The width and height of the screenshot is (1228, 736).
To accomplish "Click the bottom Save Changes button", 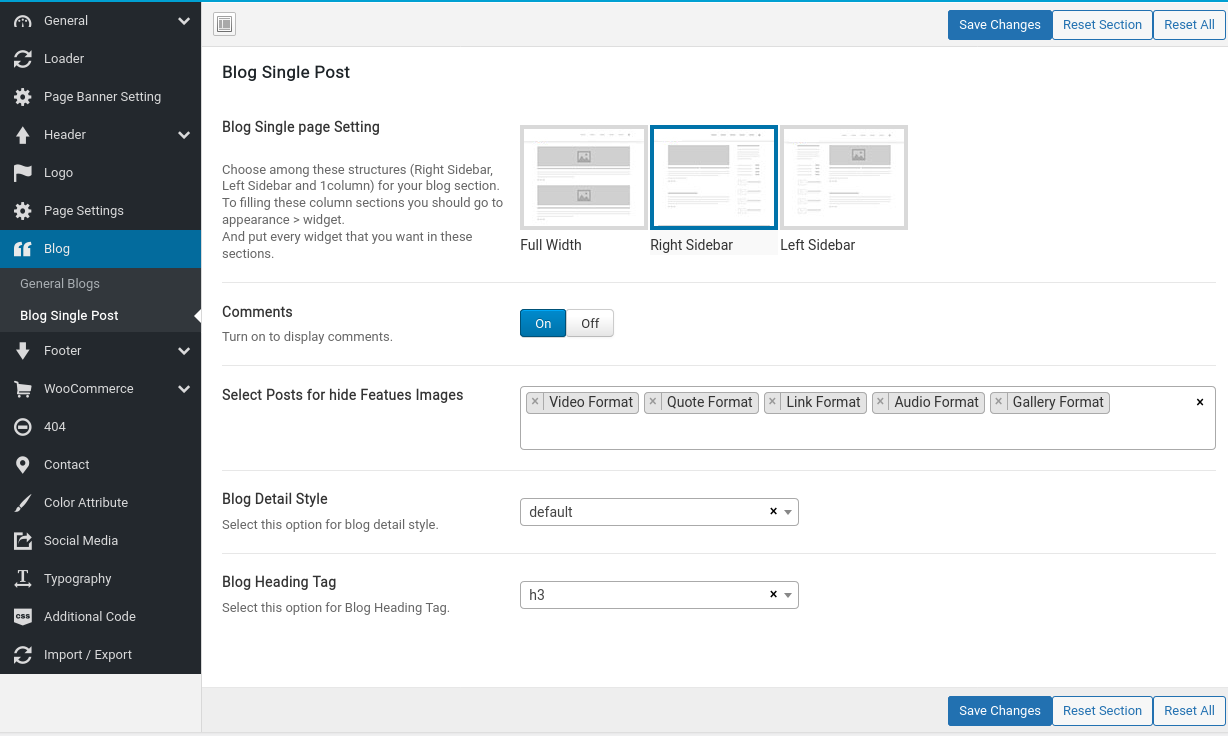I will pyautogui.click(x=1000, y=711).
